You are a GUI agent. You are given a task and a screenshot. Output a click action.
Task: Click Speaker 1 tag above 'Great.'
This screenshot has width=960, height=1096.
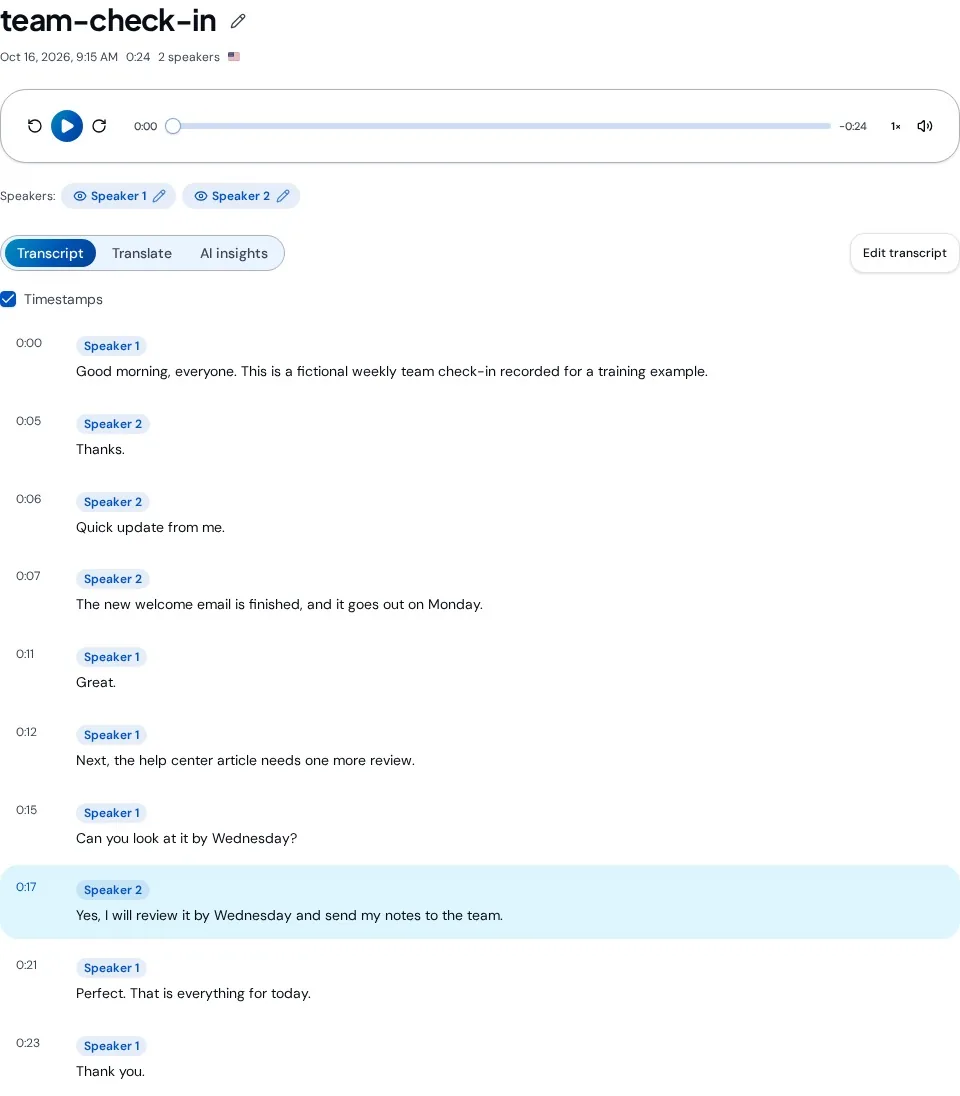coord(112,657)
